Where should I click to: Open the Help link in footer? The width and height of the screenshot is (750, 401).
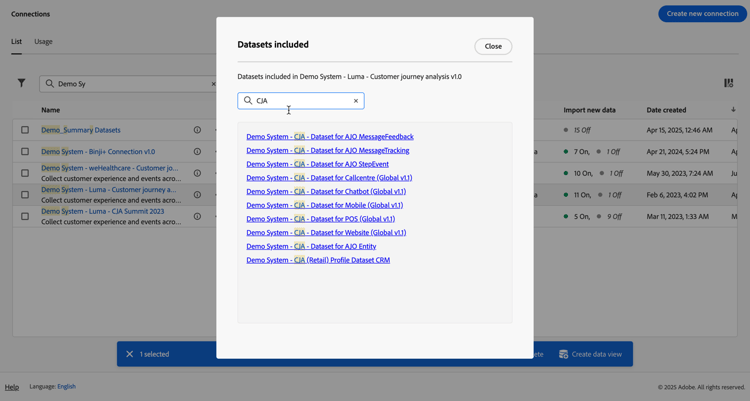12,387
